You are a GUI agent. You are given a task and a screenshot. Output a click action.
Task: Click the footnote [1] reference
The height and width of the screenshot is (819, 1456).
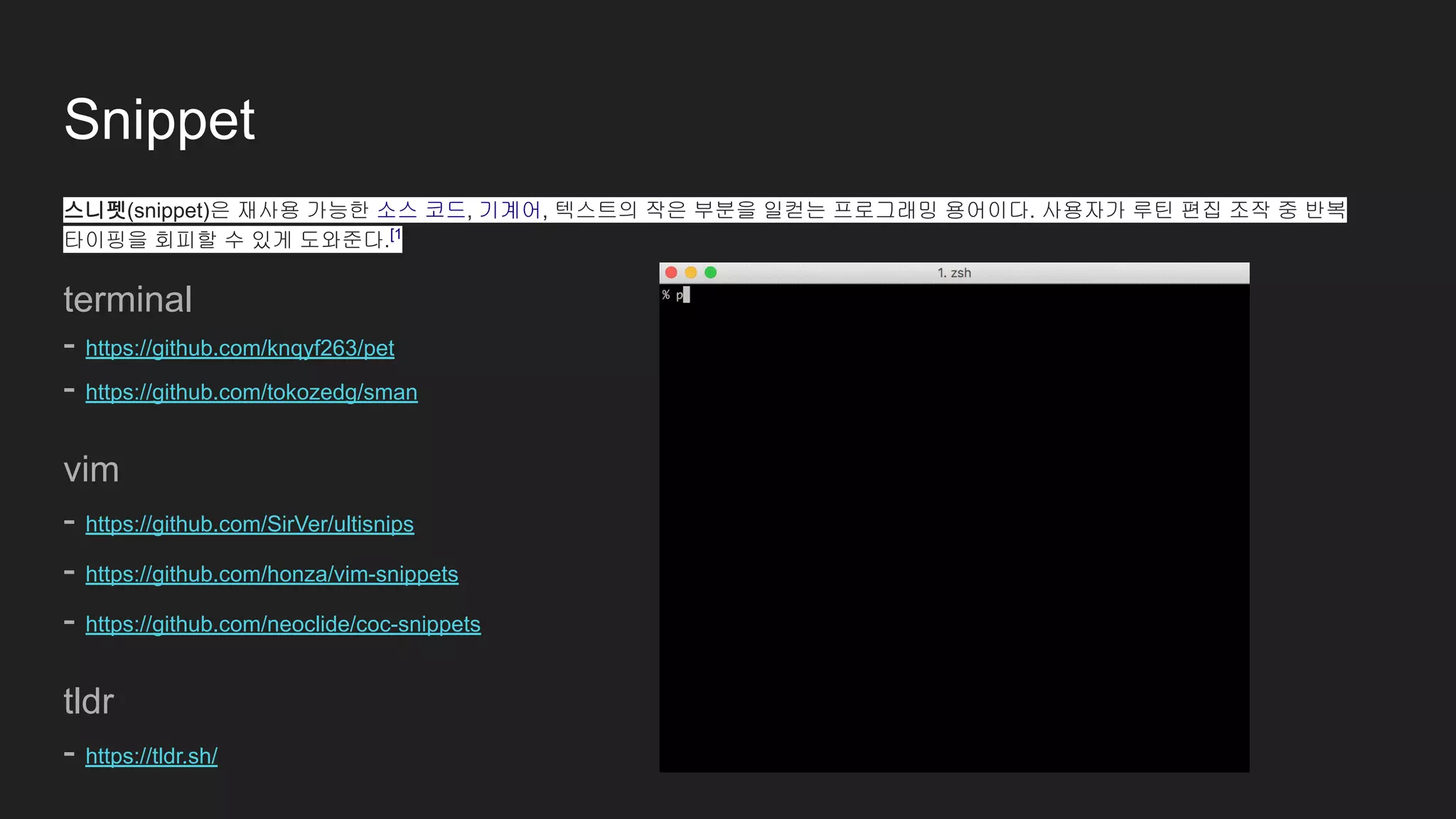click(396, 235)
